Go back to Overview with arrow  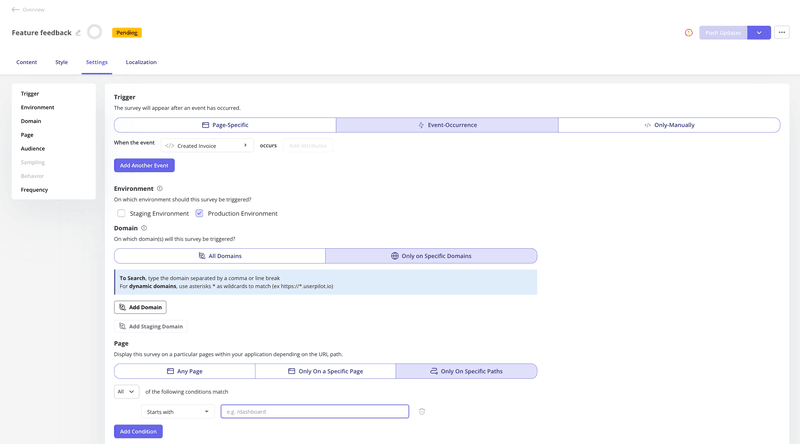[15, 9]
